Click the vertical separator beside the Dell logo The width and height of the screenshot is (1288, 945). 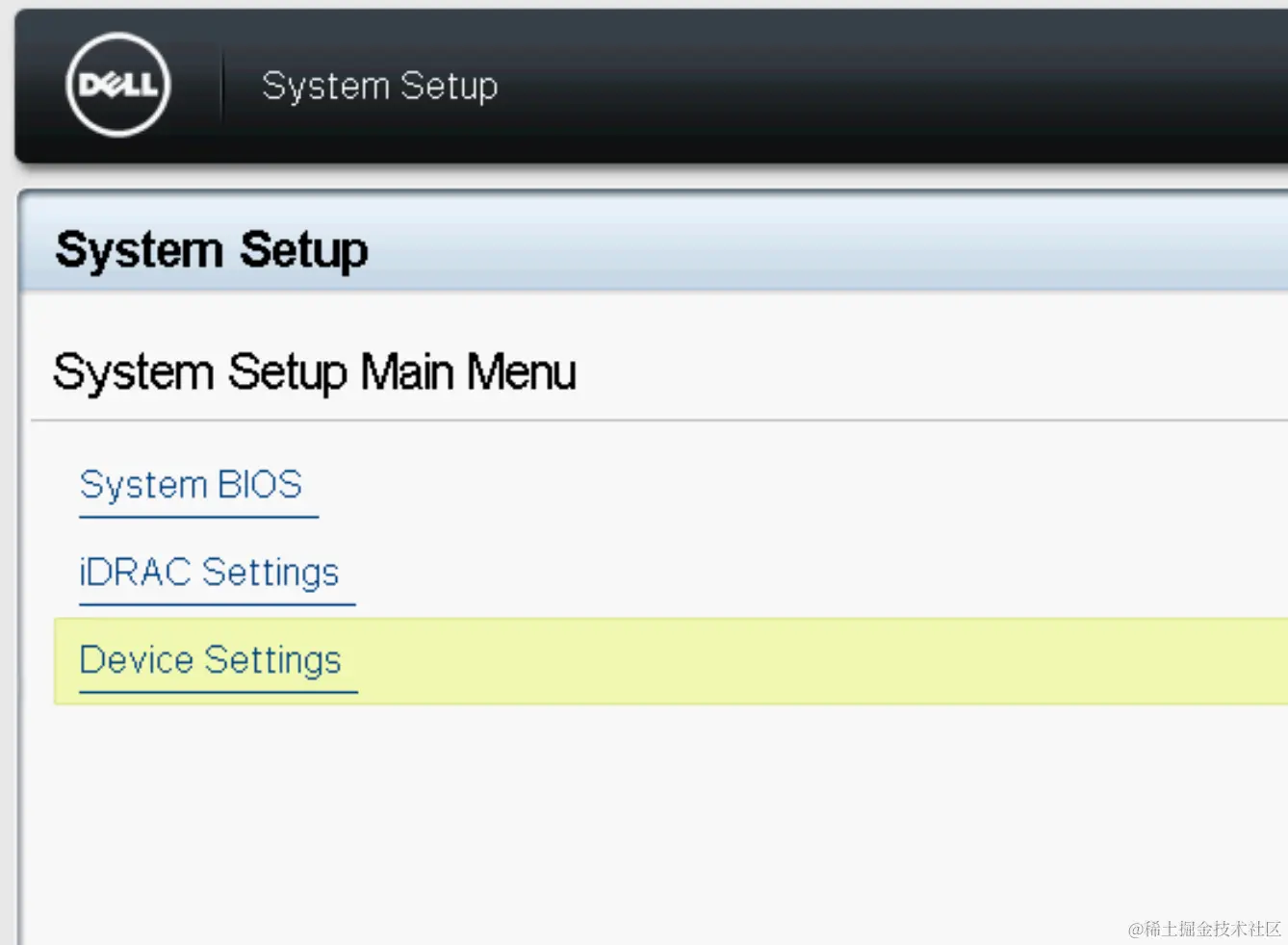click(222, 86)
